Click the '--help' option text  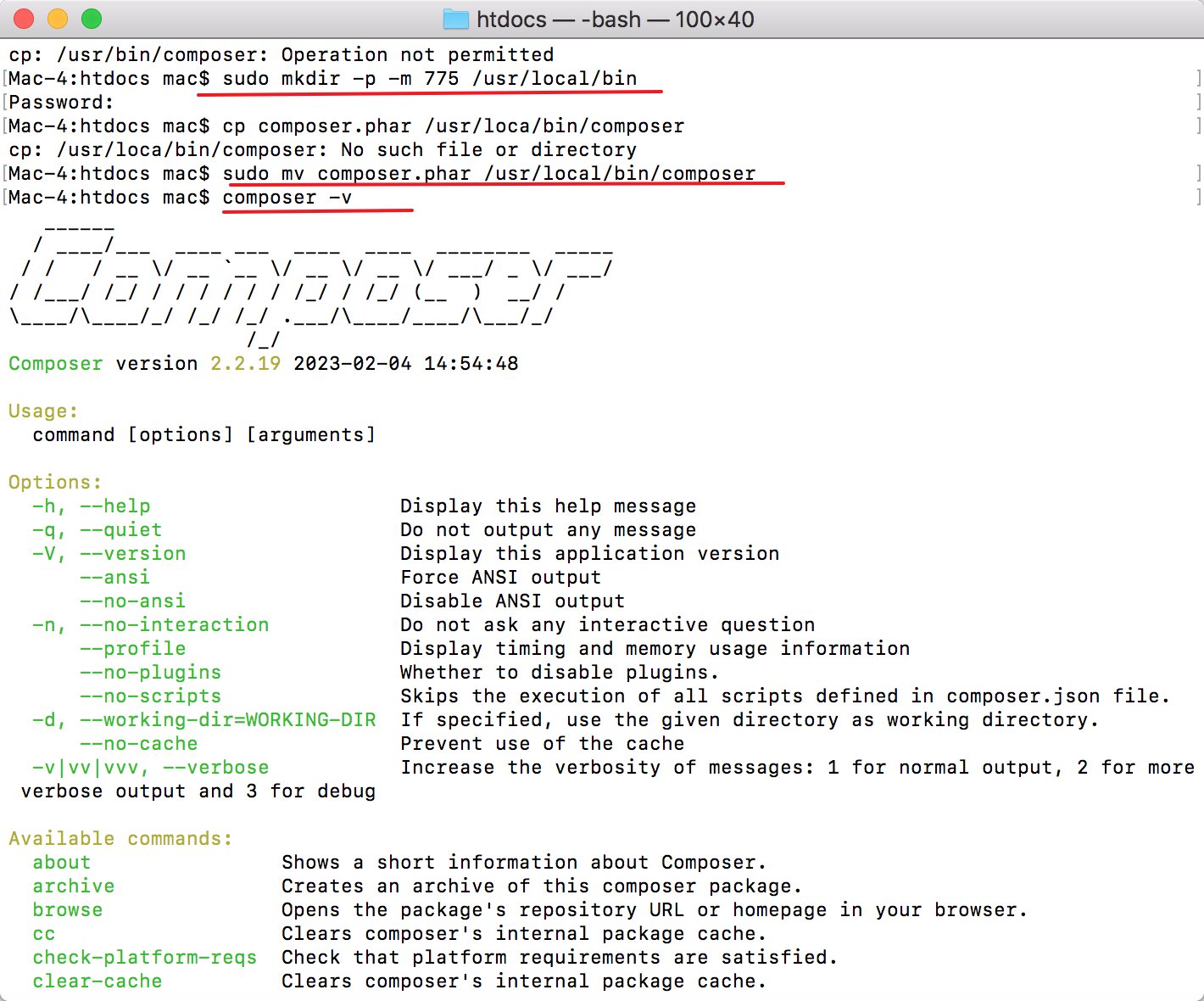pyautogui.click(x=114, y=506)
